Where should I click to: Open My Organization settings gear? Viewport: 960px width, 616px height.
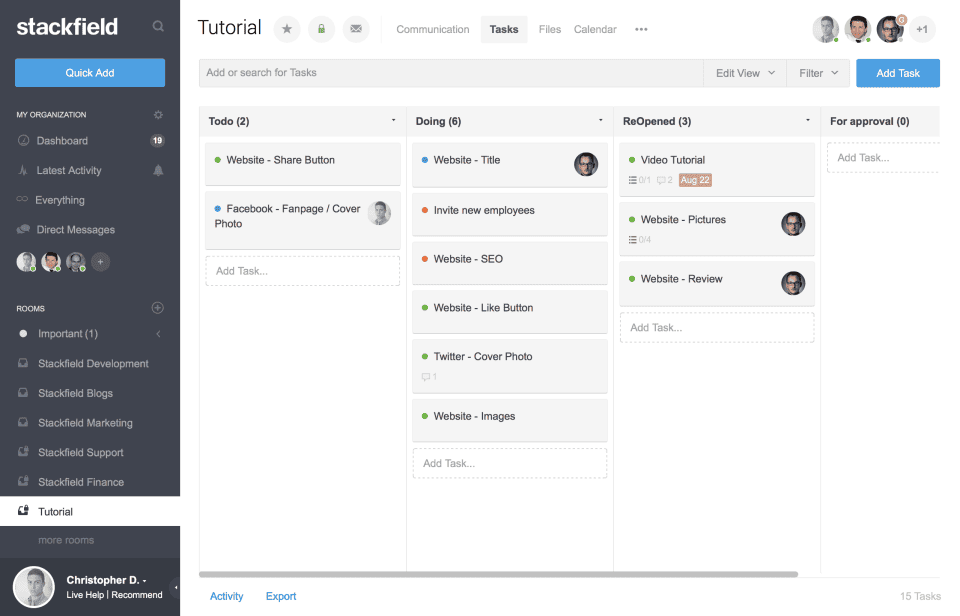tap(158, 115)
